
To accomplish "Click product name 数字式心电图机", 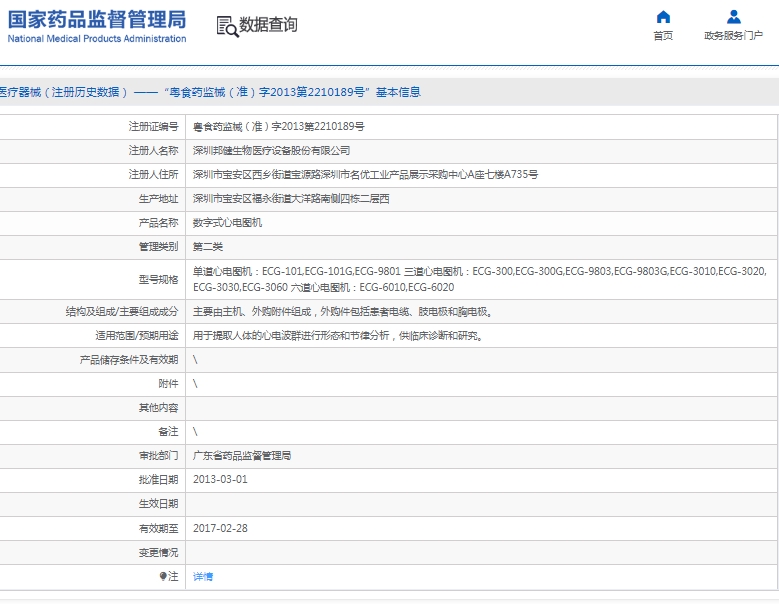I will tap(227, 223).
